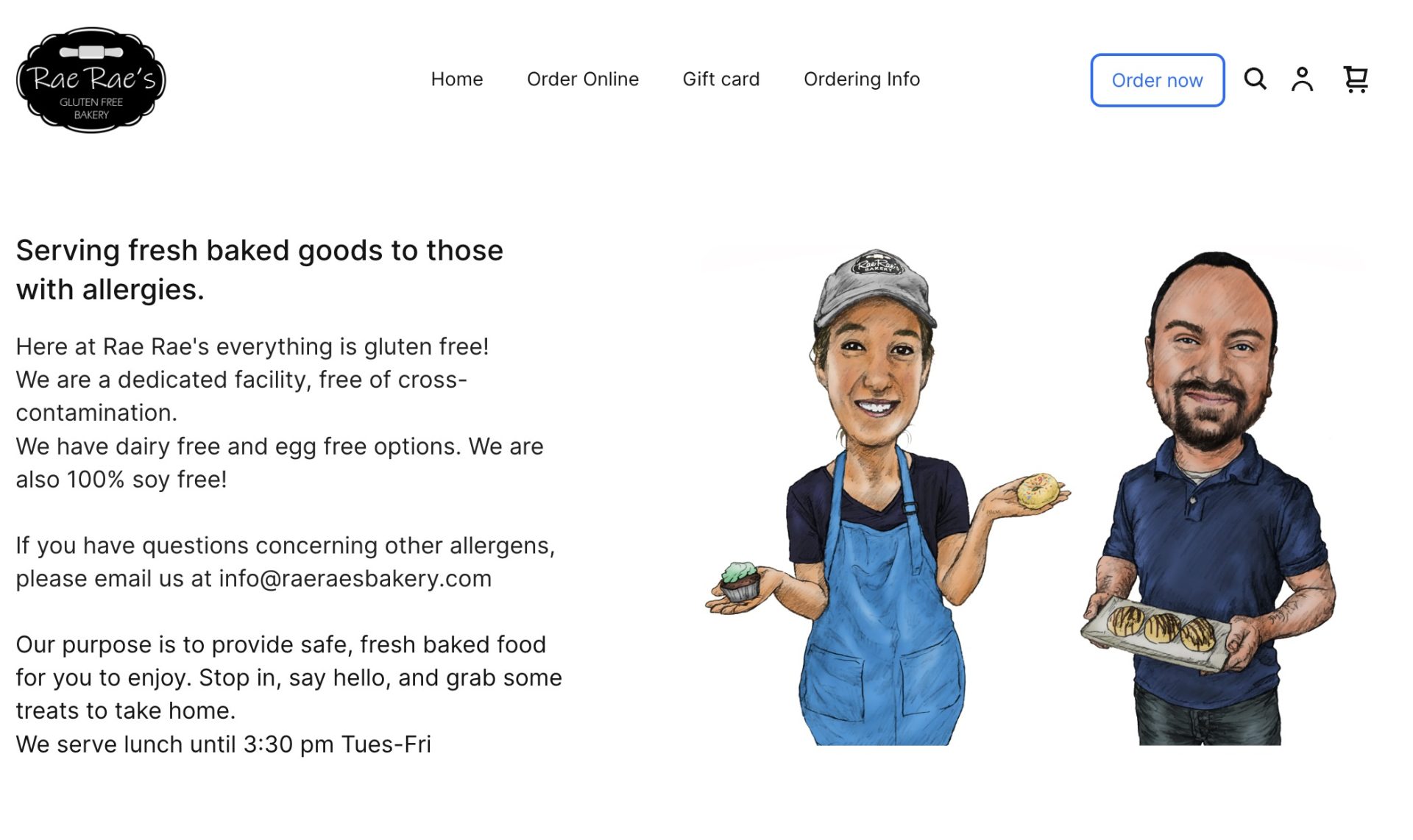This screenshot has height=840, width=1413.
Task: Click the tray of chocolate-drizzled pastries
Action: (x=1155, y=633)
